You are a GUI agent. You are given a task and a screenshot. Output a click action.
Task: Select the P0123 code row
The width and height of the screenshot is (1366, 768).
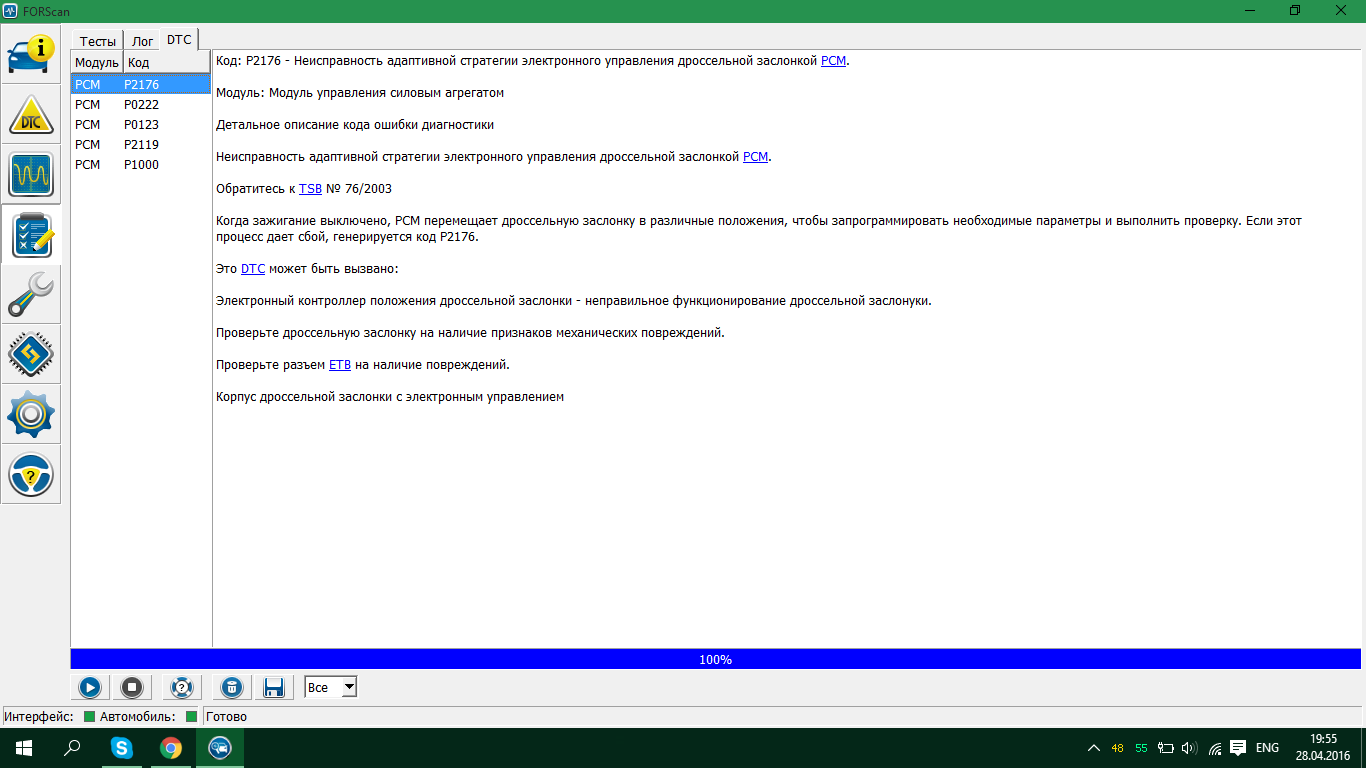(141, 124)
